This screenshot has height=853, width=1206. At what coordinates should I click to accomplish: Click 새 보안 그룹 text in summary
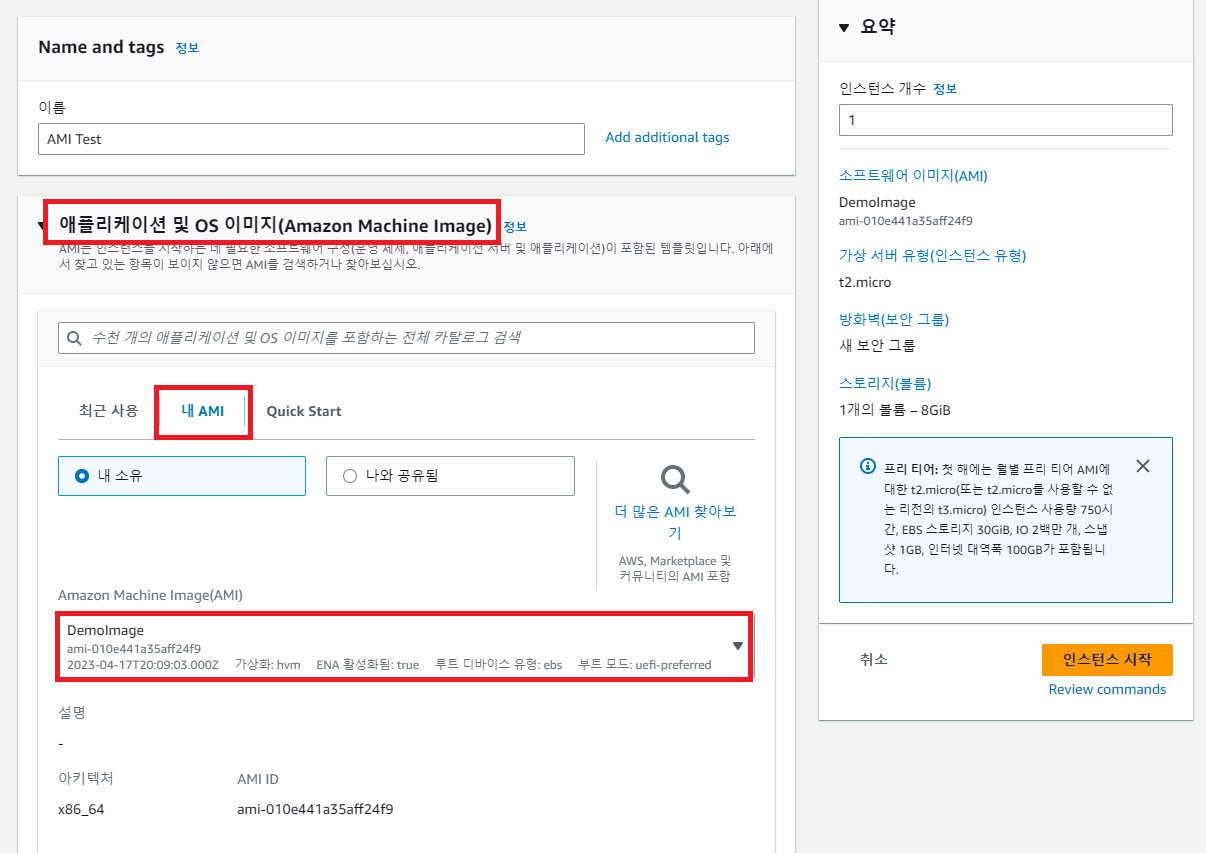[877, 346]
